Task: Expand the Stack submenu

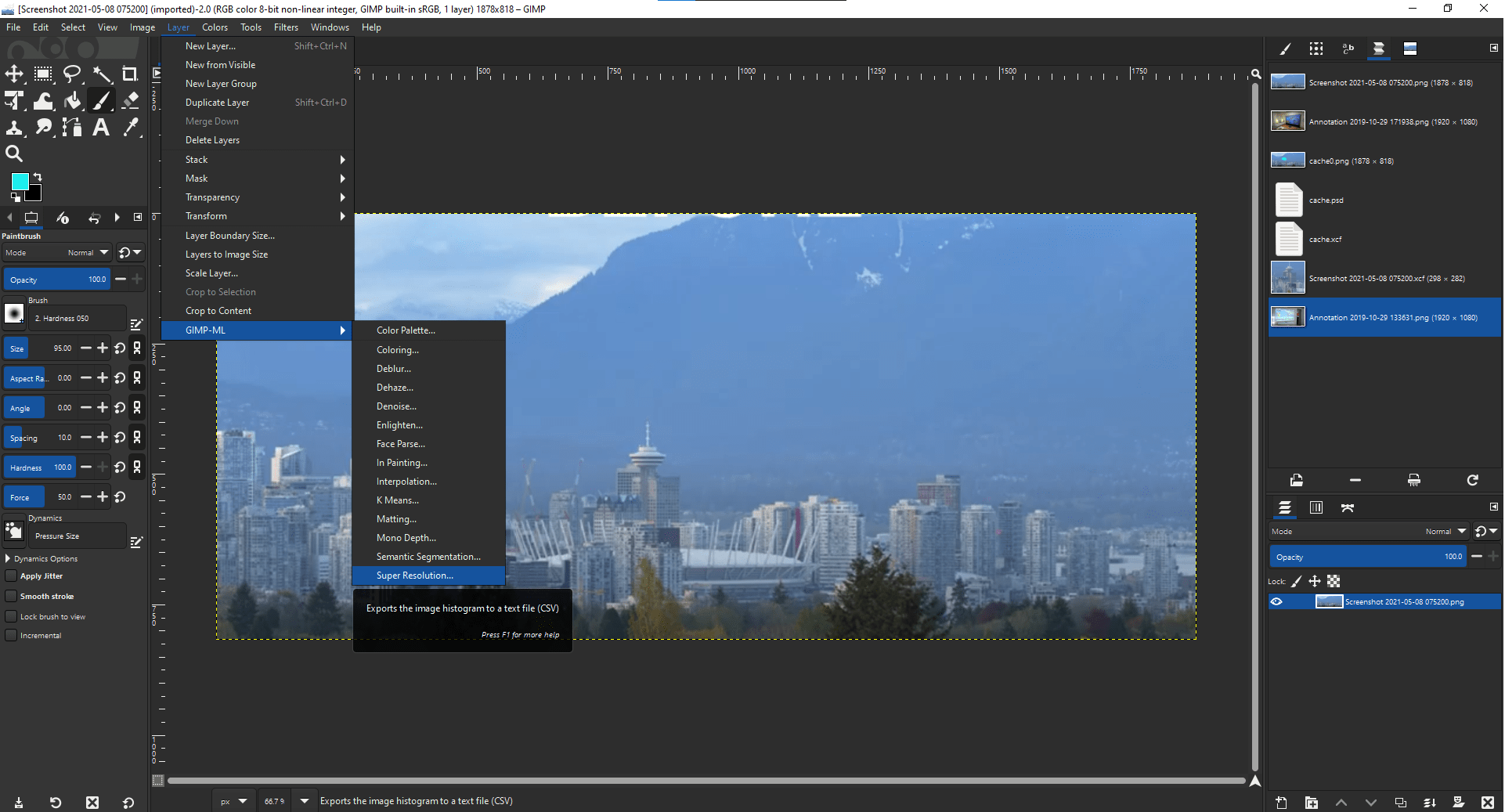Action: click(258, 160)
